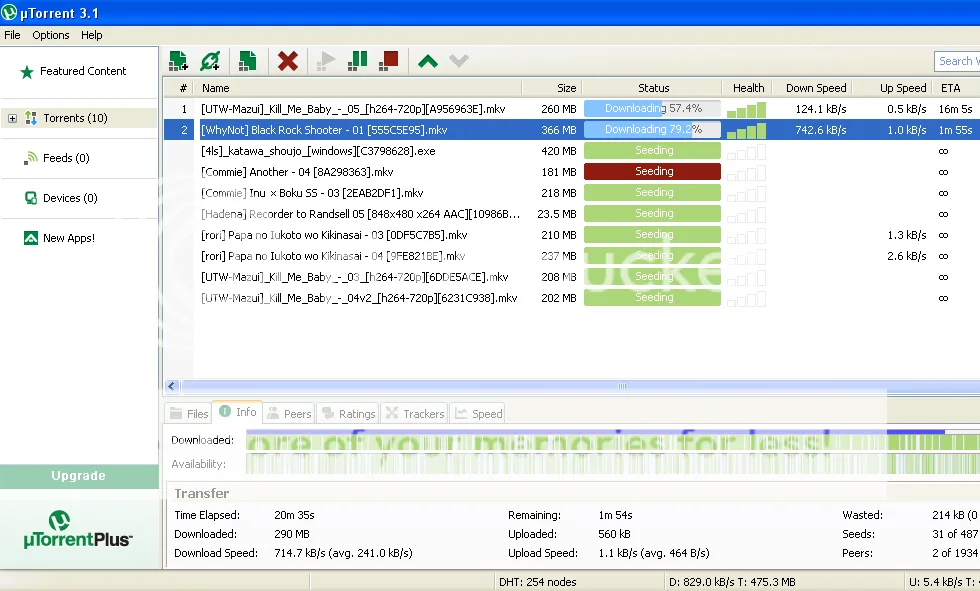Click the Start torrent play icon
Viewport: 980px width, 591px height.
pos(326,61)
